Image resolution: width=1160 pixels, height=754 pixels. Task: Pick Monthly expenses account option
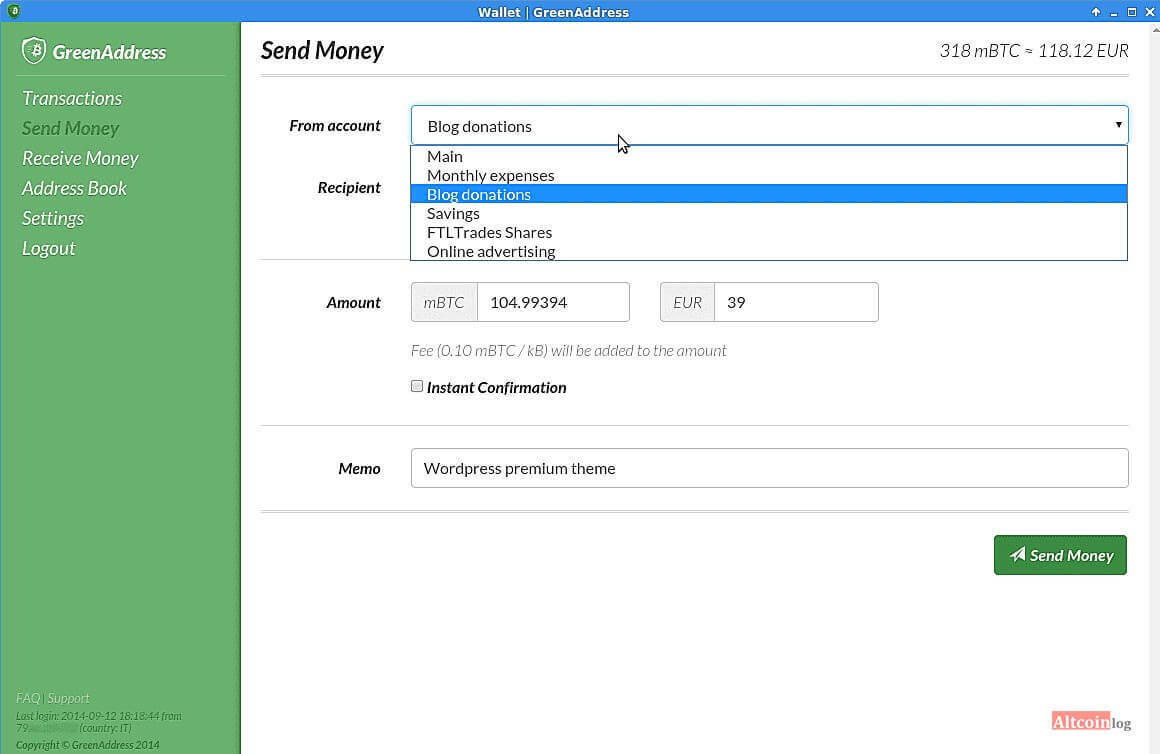click(490, 175)
